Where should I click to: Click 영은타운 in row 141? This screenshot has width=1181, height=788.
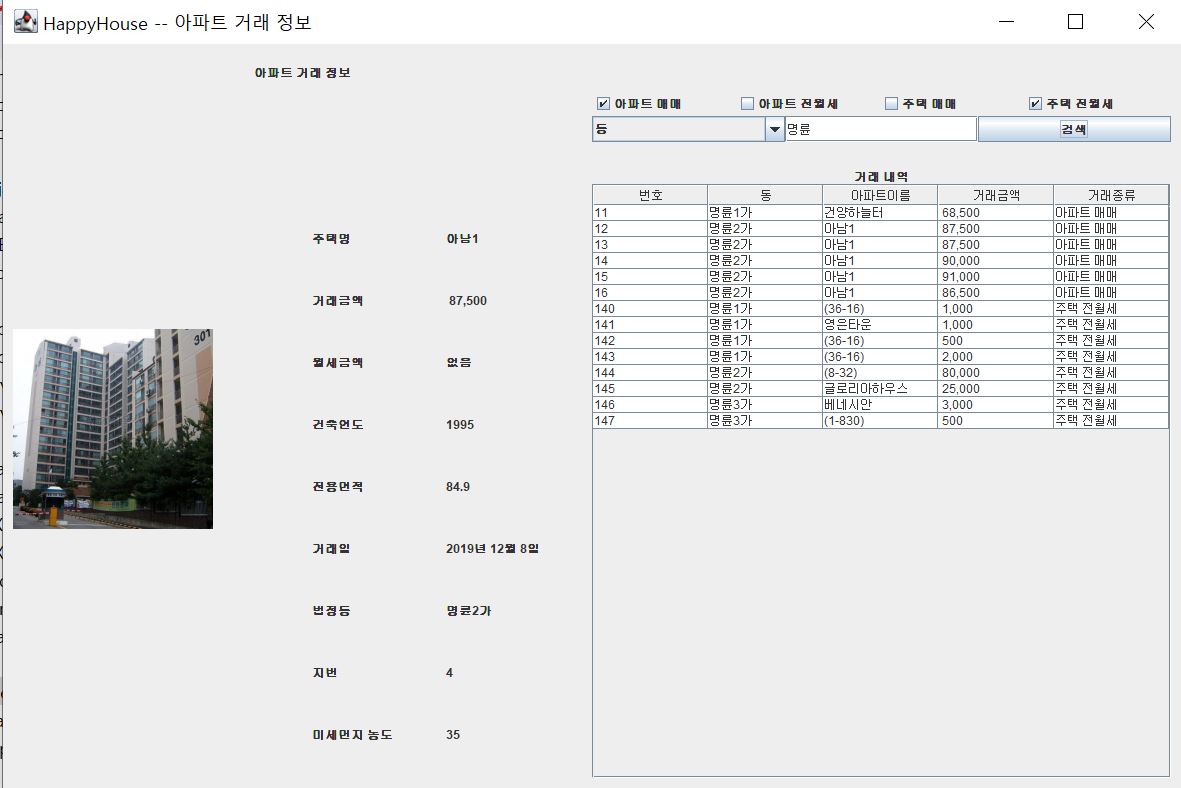(847, 325)
